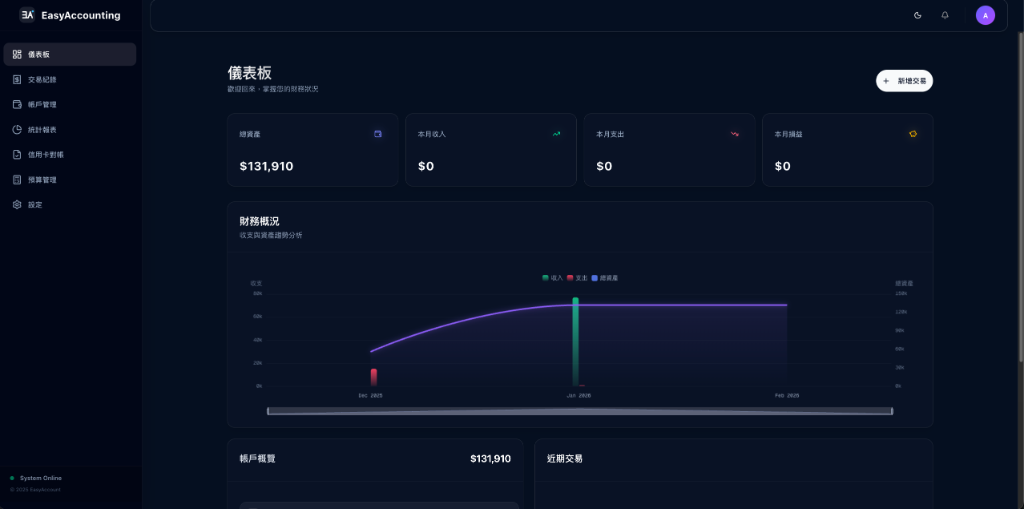Click the EasyAccounting logo icon
Image resolution: width=1024 pixels, height=509 pixels.
[x=27, y=15]
